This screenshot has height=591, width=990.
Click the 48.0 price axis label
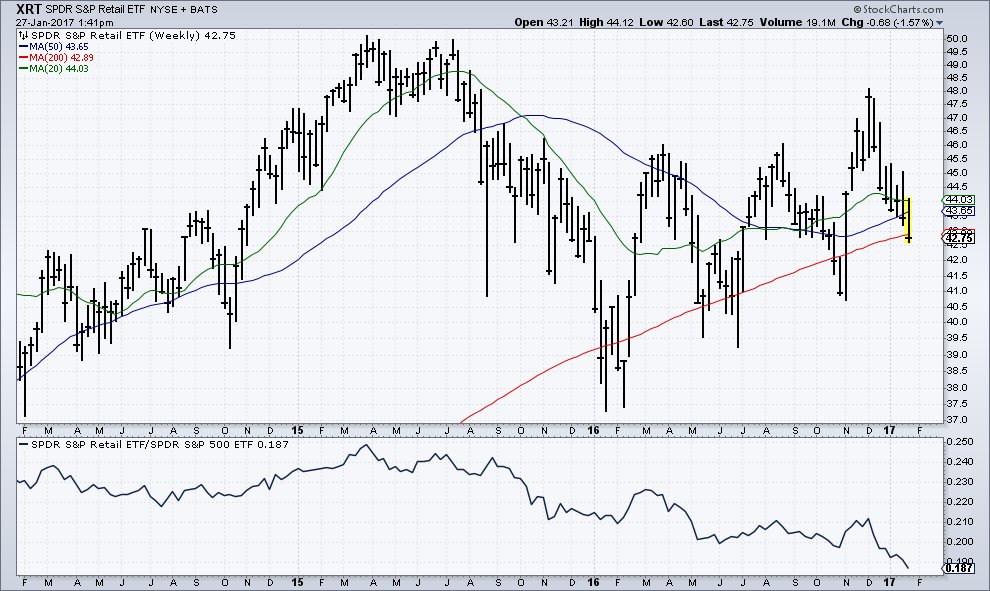click(957, 91)
